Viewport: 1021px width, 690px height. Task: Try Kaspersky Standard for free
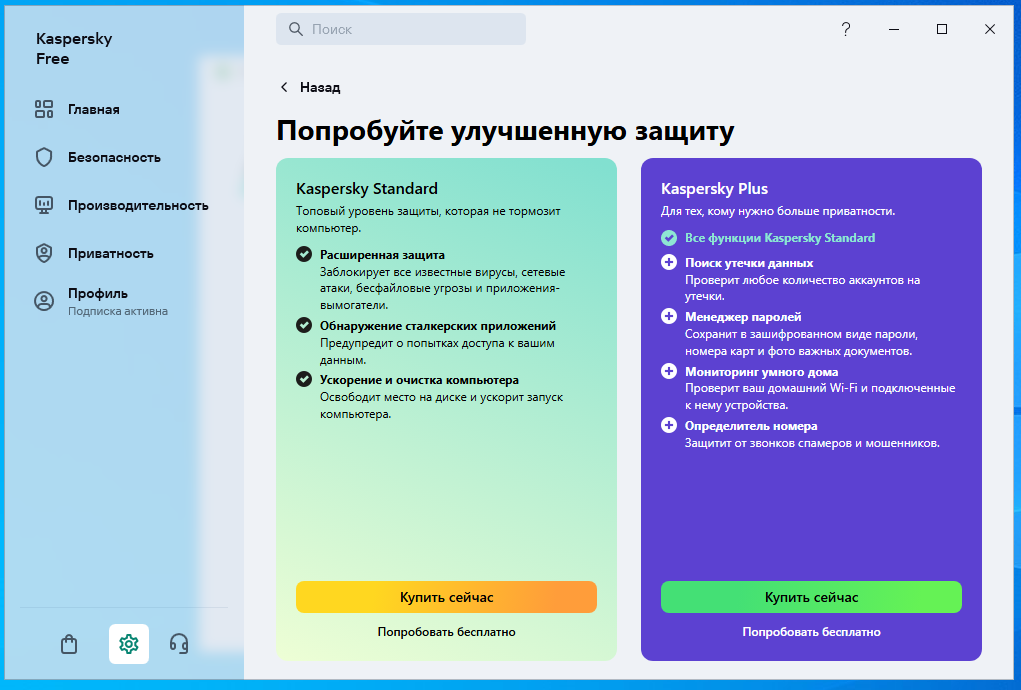(446, 632)
